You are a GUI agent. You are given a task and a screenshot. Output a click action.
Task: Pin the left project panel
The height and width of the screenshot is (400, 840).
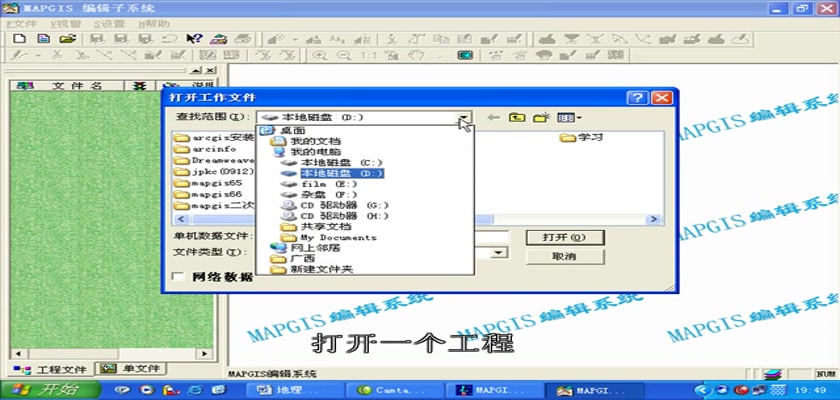tap(197, 70)
